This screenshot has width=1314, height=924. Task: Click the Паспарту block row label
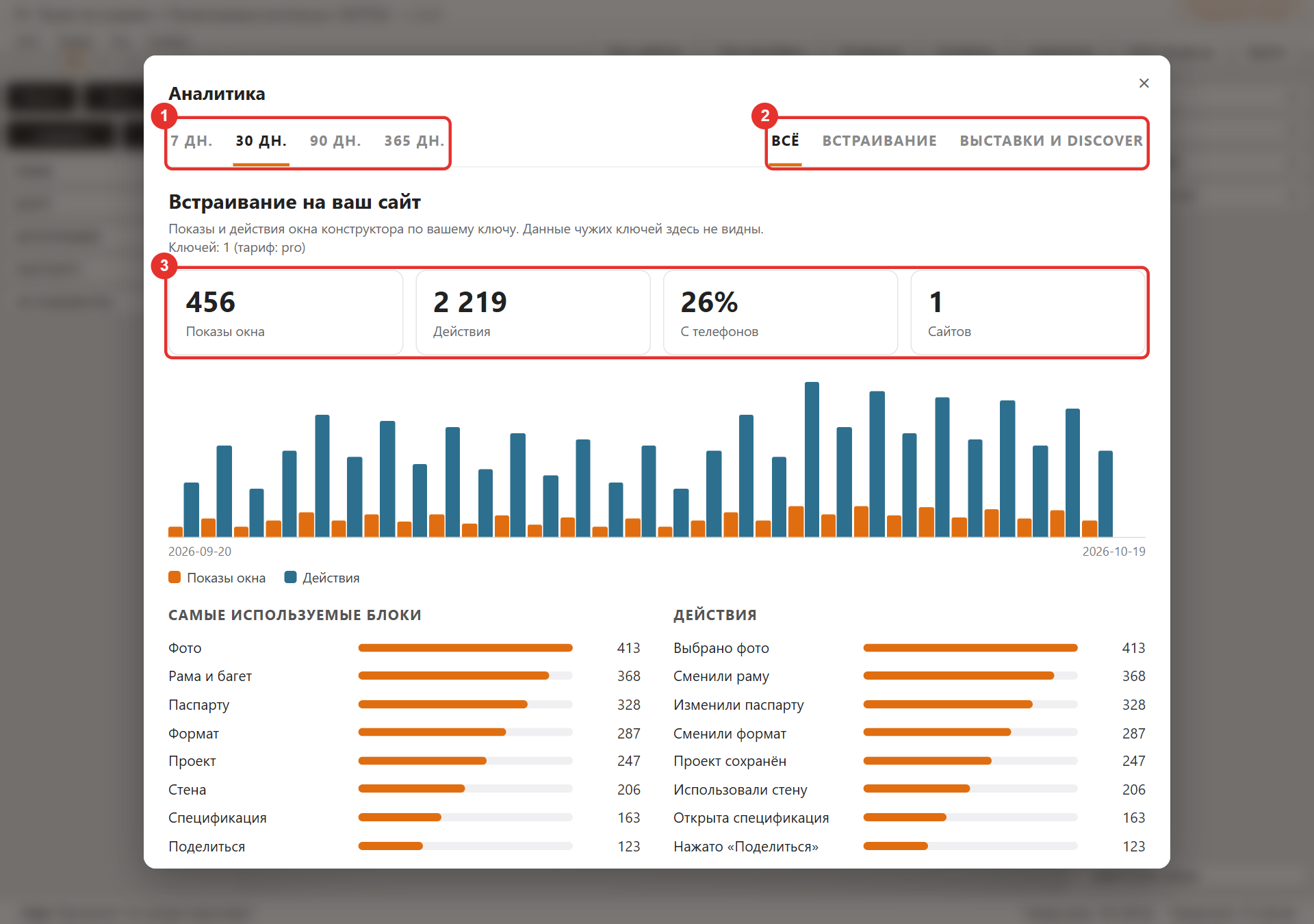click(x=198, y=704)
